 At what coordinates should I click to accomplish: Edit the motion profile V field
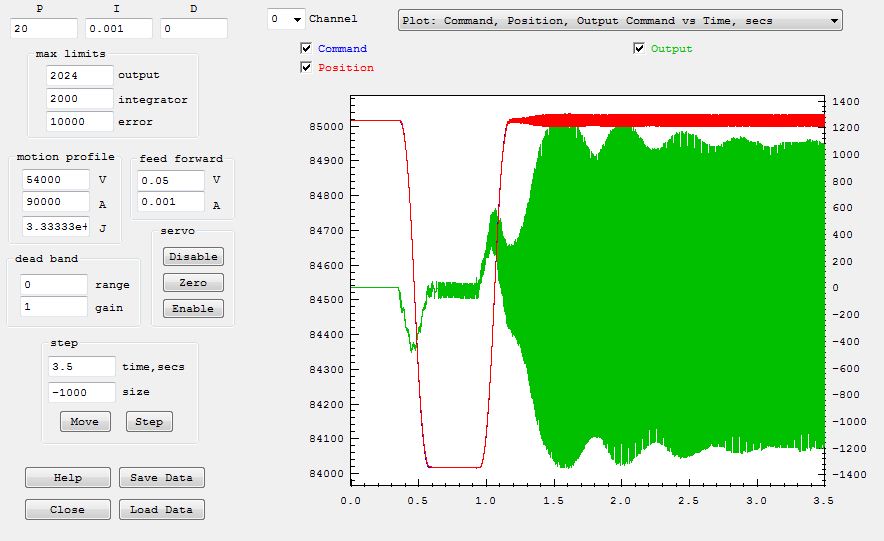[56, 179]
